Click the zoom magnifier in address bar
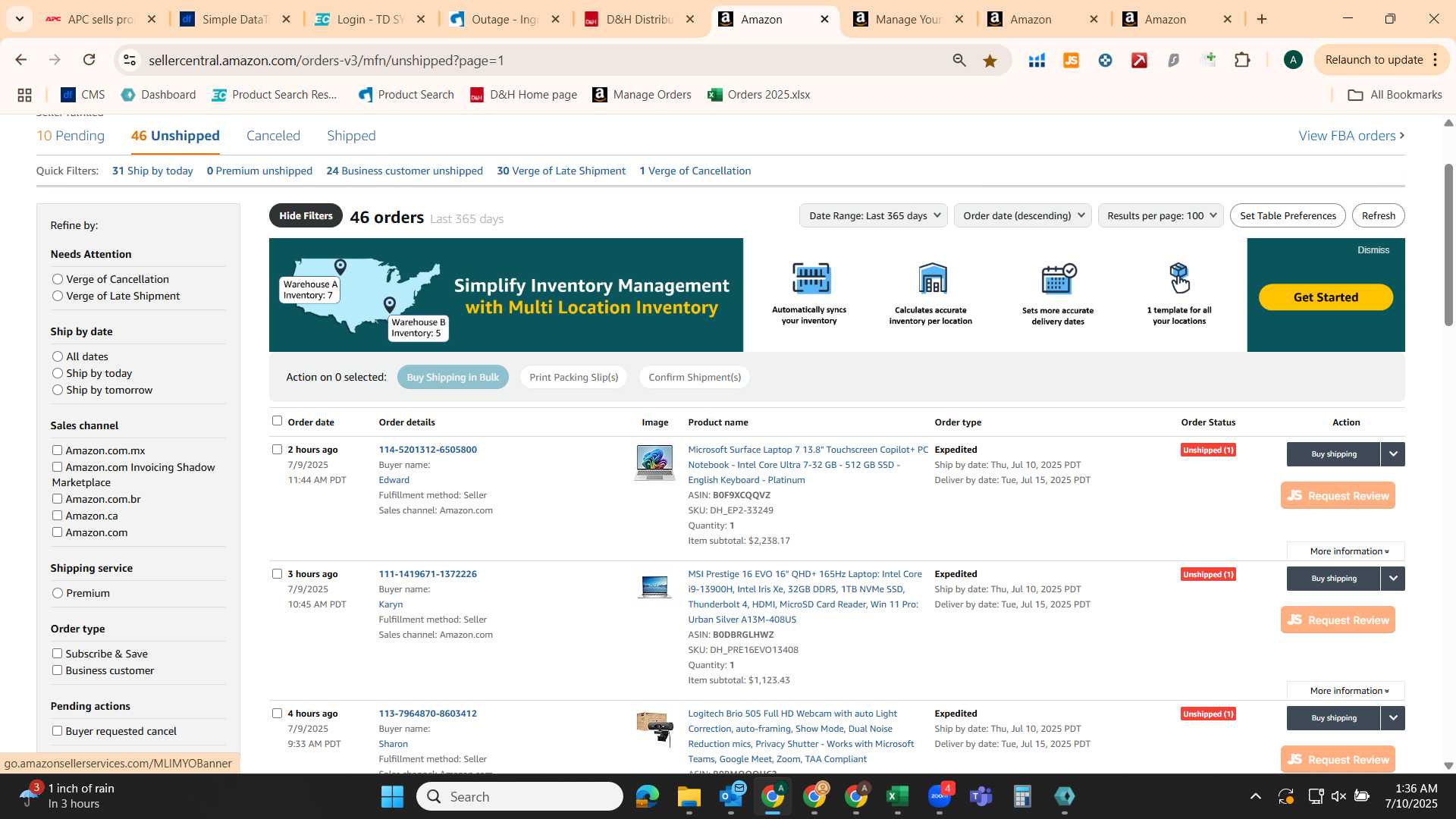The image size is (1456, 819). click(959, 60)
